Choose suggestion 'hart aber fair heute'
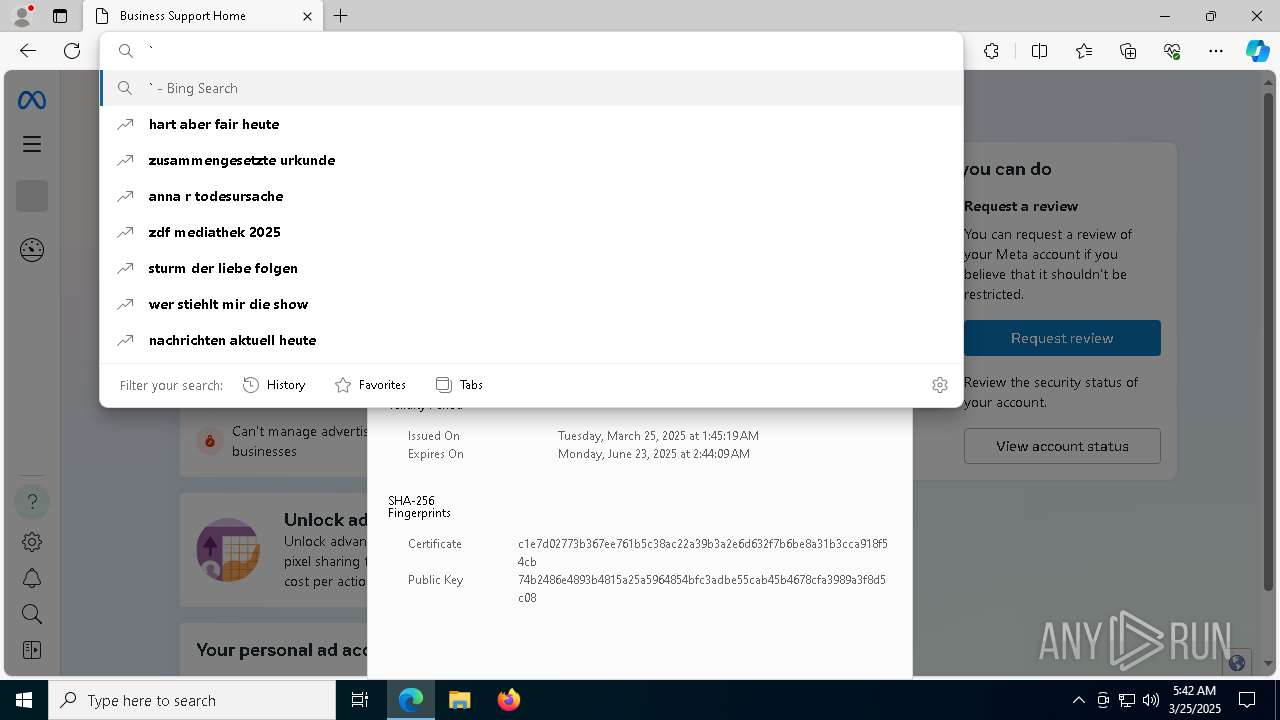 tap(531, 124)
